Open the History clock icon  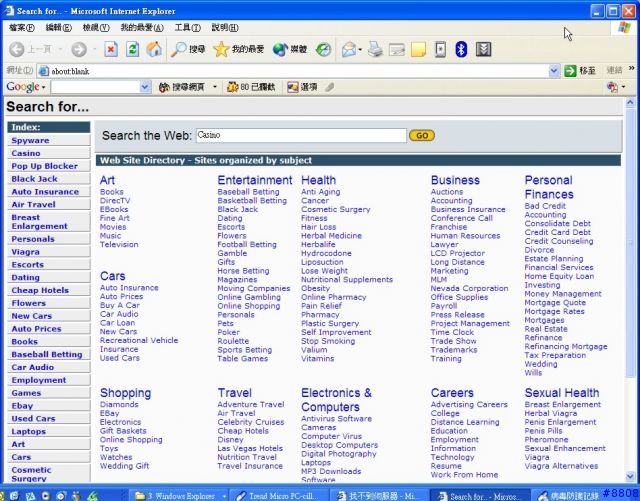point(323,49)
